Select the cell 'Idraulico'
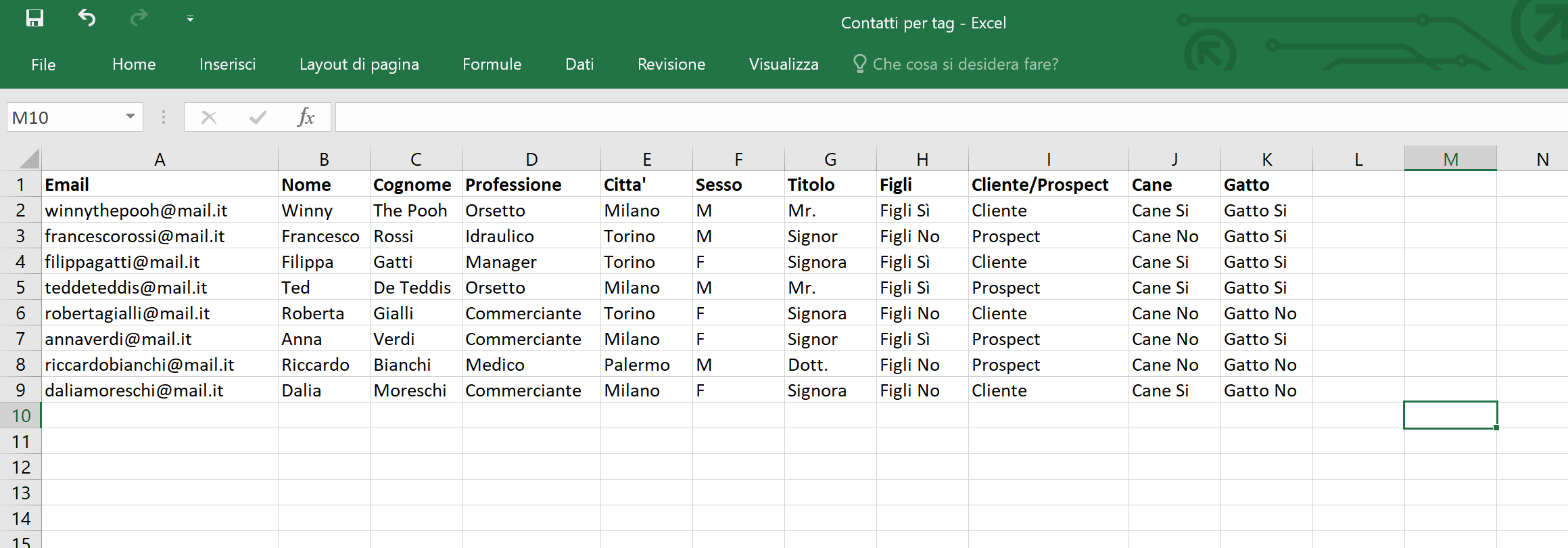The width and height of the screenshot is (1568, 548). tap(531, 236)
